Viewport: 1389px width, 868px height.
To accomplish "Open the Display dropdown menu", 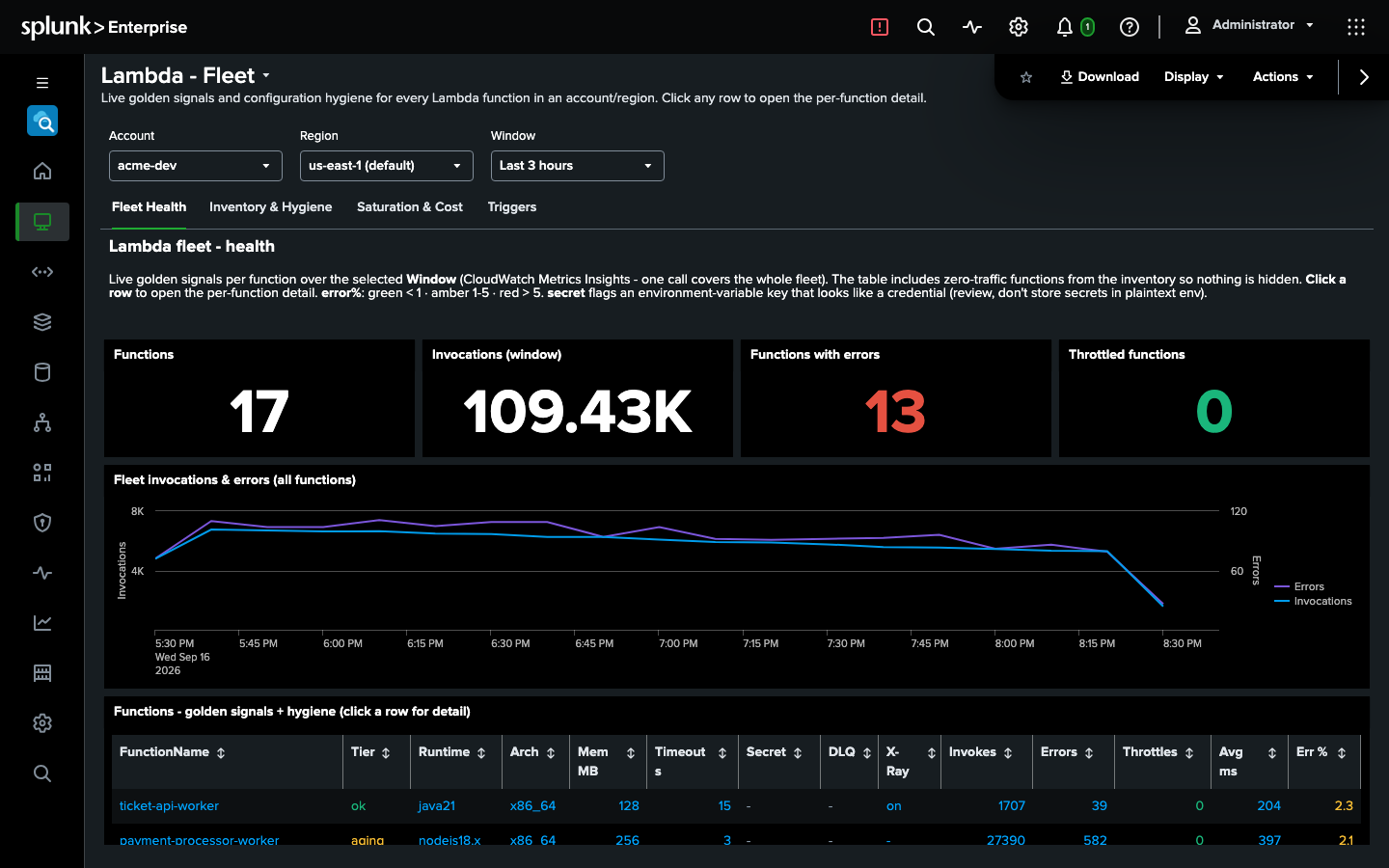I will [x=1194, y=77].
